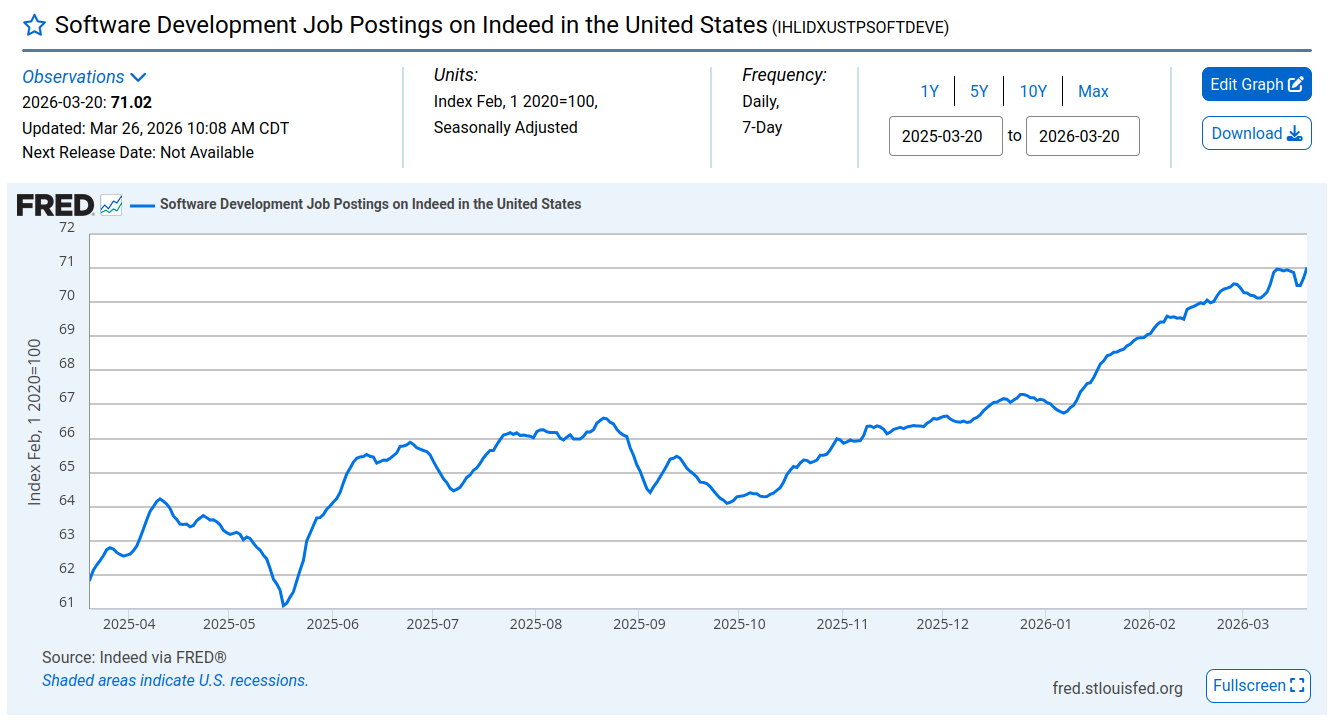
Task: Click the fred.stlouisfed.org text below the chart
Action: click(1118, 688)
